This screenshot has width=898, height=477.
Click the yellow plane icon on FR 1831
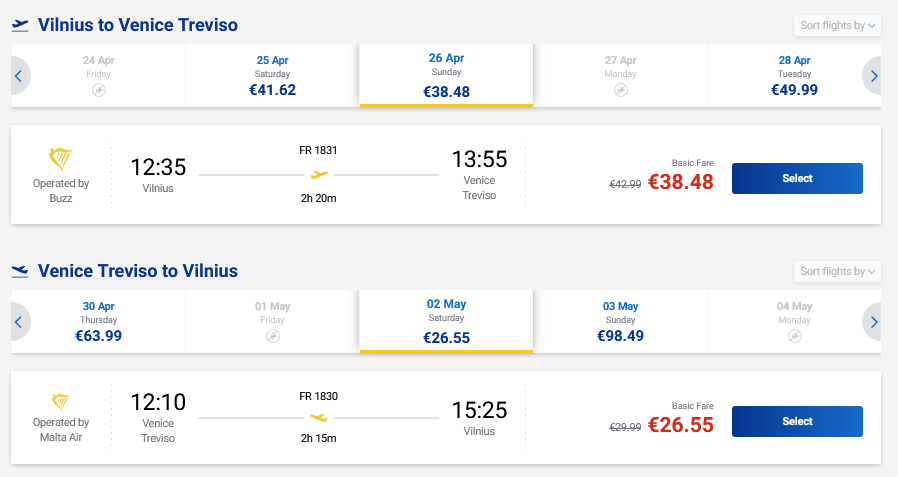319,174
